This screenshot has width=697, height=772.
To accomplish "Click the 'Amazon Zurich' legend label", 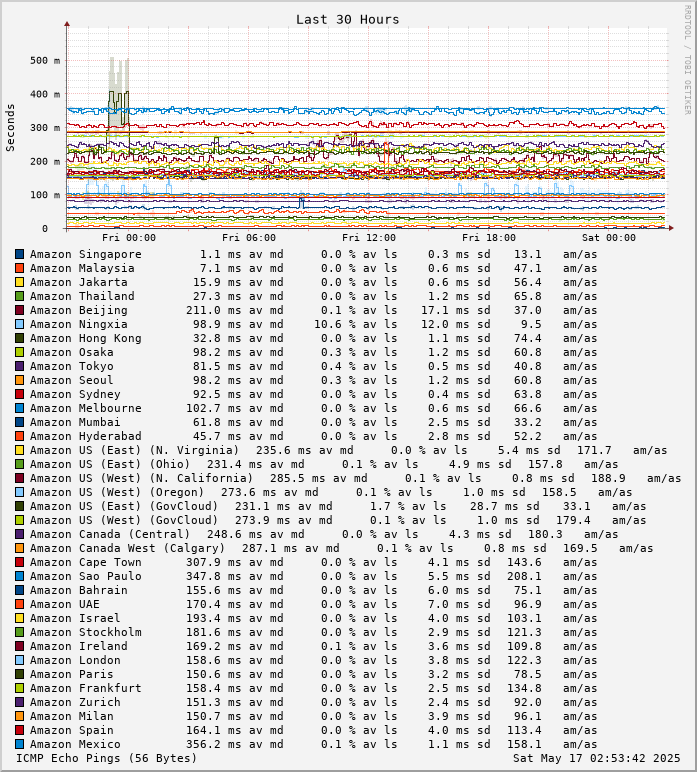I will tap(75, 702).
